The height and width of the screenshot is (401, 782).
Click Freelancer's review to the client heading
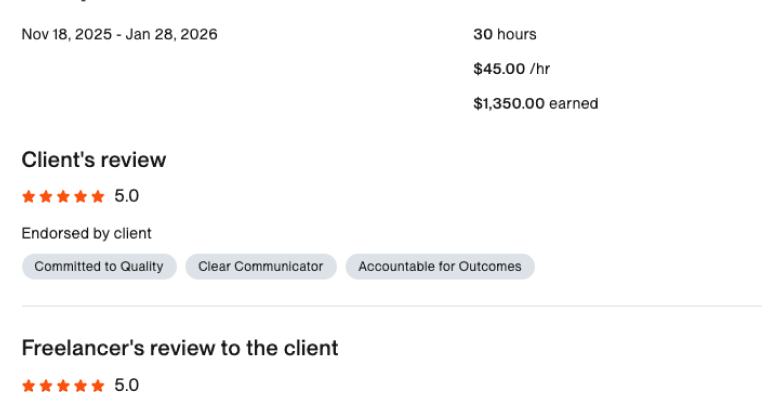[x=180, y=348]
